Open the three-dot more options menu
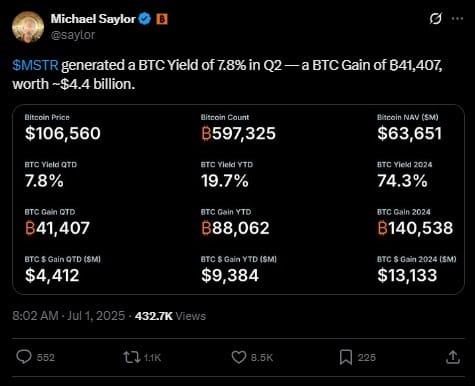This screenshot has height=386, width=475. [x=457, y=19]
